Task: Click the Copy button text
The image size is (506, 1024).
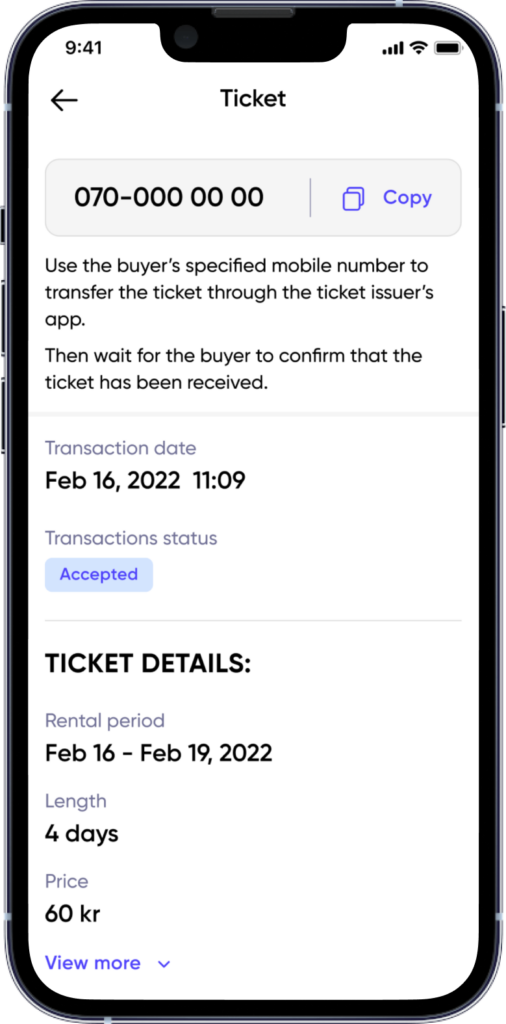Action: tap(407, 197)
